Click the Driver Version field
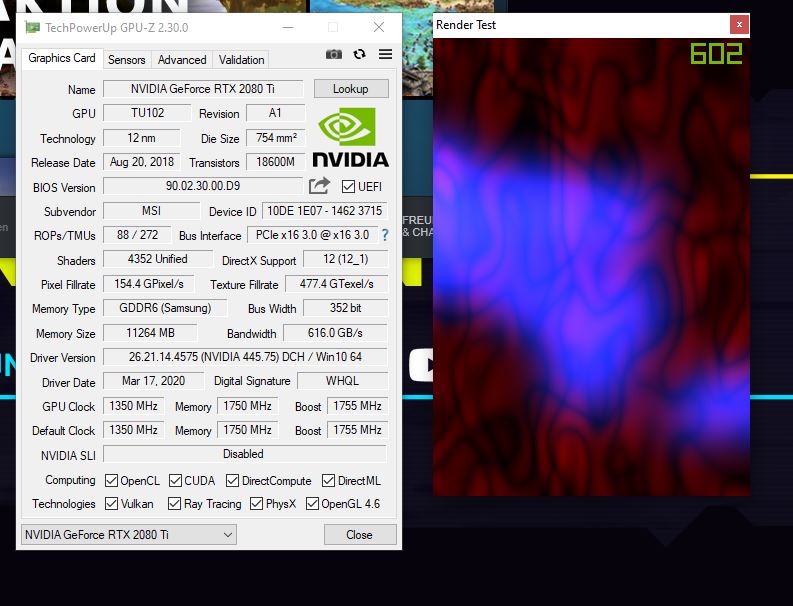Image resolution: width=793 pixels, height=606 pixels. (x=245, y=357)
